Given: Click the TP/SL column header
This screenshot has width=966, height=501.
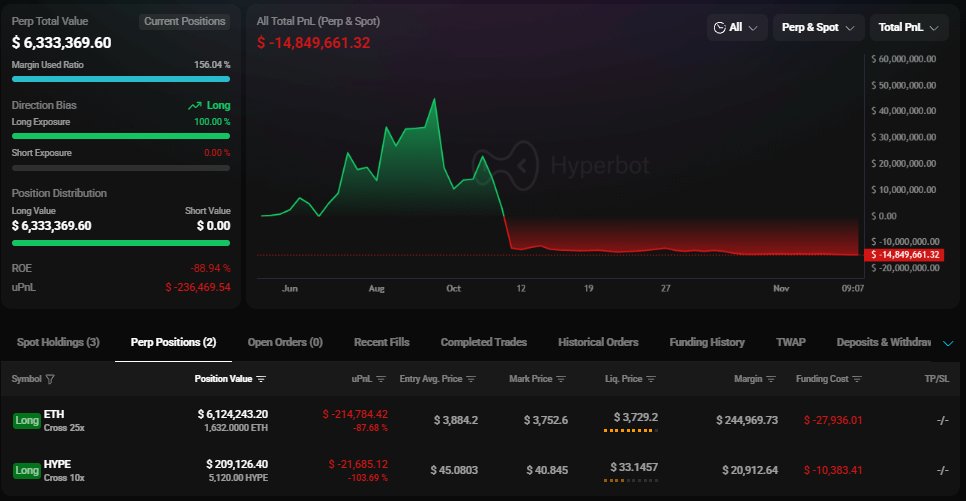Looking at the screenshot, I should (x=936, y=379).
